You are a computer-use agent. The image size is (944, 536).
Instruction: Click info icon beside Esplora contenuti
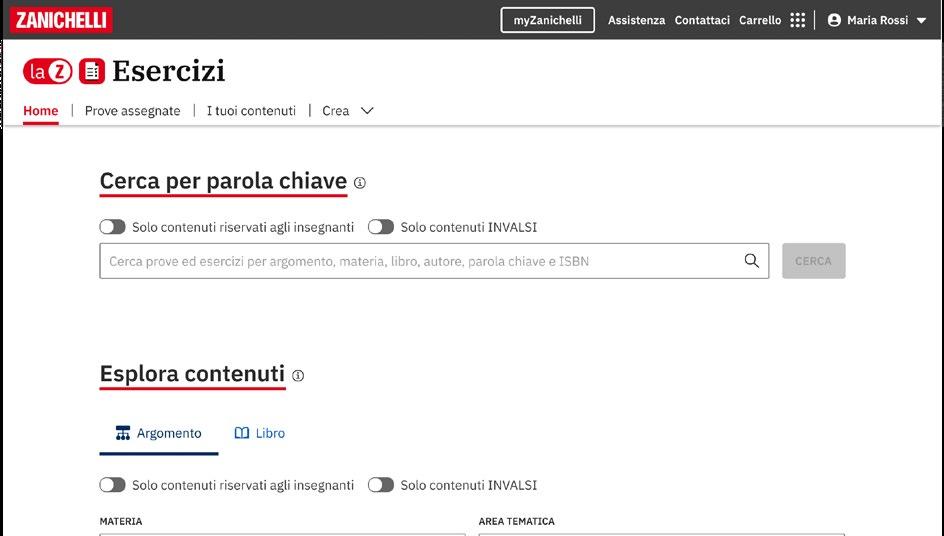click(x=298, y=376)
